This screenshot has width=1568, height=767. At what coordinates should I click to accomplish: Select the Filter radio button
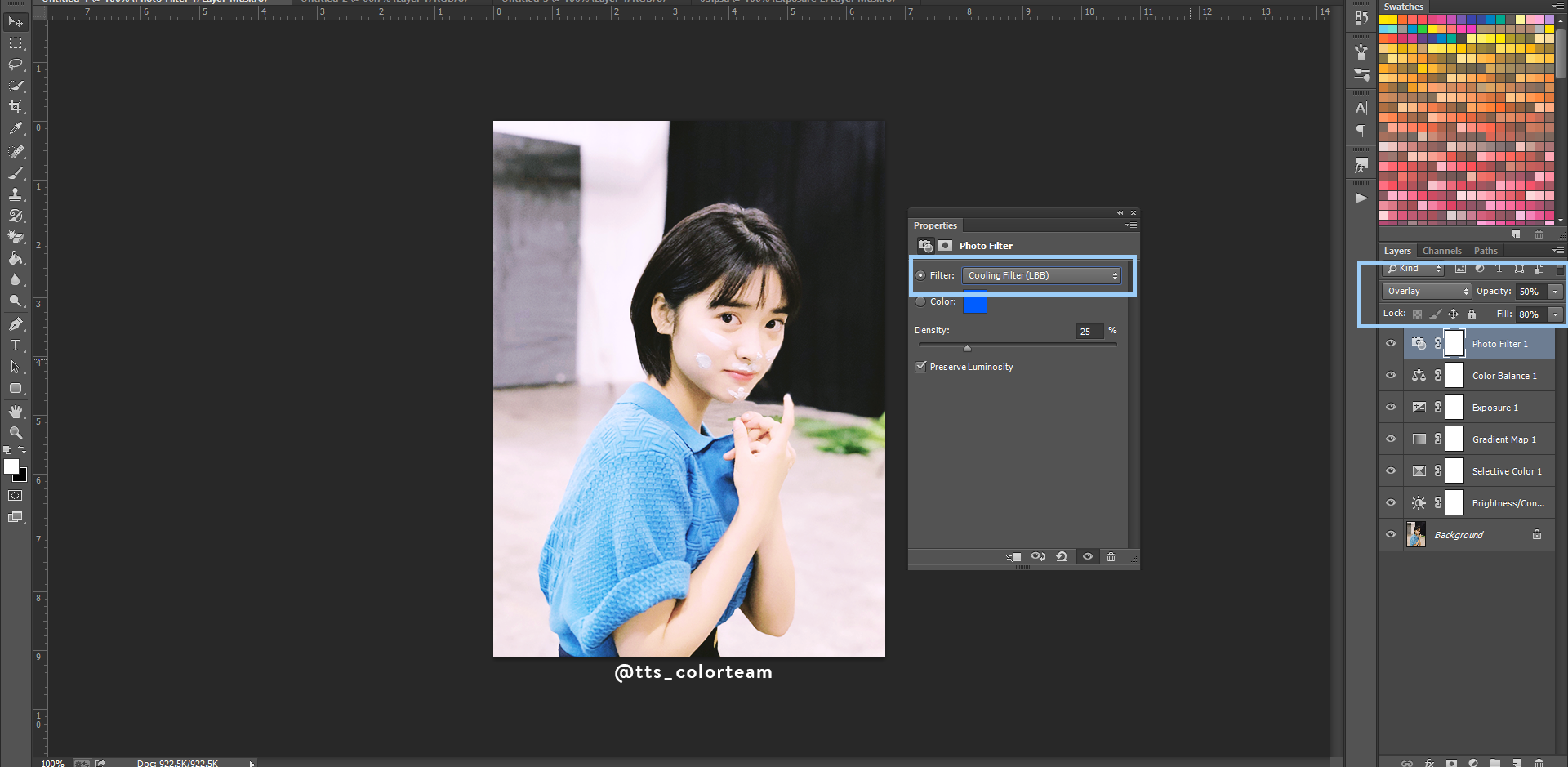pyautogui.click(x=920, y=275)
